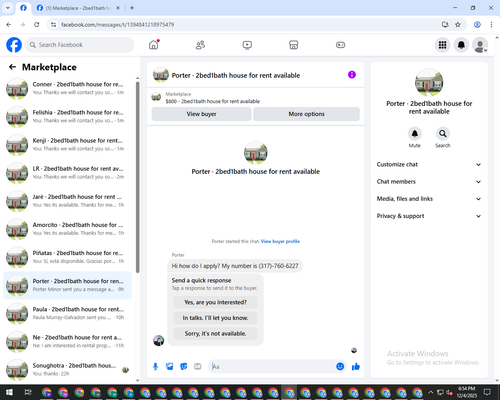Image resolution: width=500 pixels, height=400 pixels.
Task: Send quick reply "Sorry, it's not available."
Action: pyautogui.click(x=215, y=333)
